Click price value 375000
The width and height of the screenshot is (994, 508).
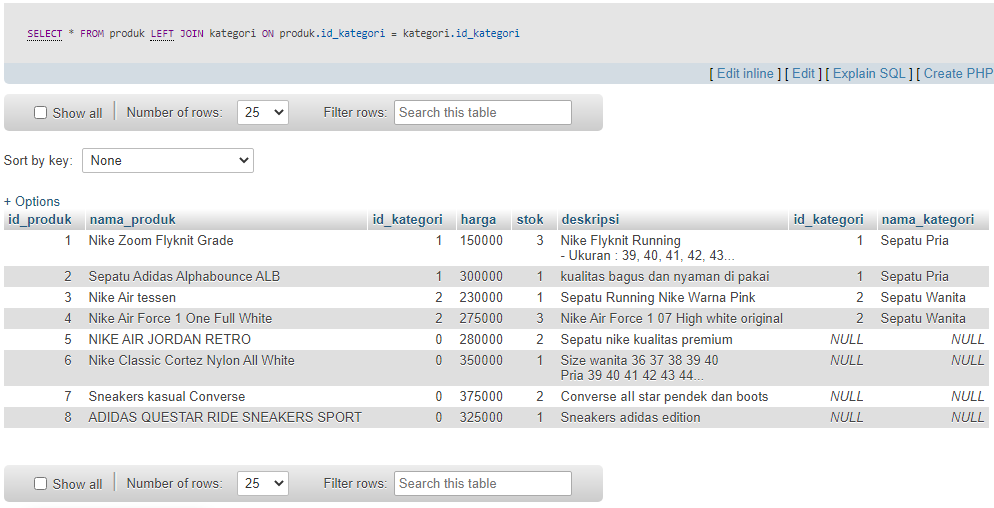481,396
